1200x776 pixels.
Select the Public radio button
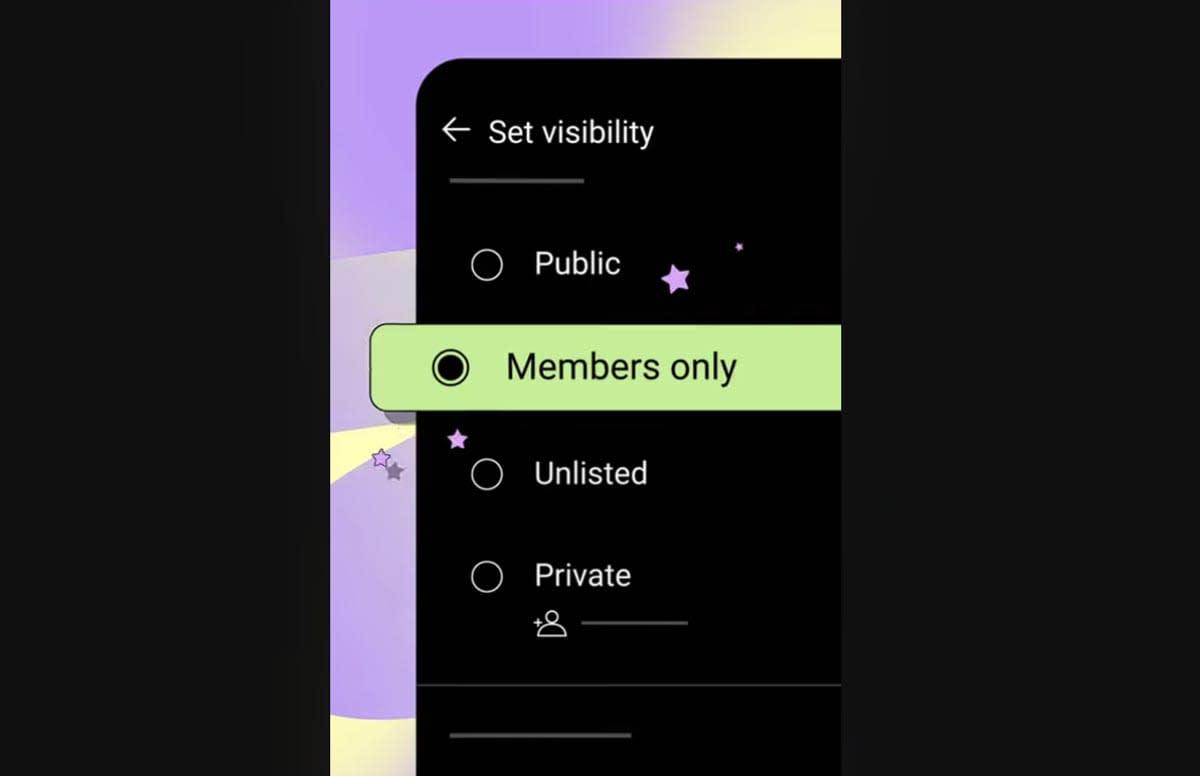click(487, 265)
